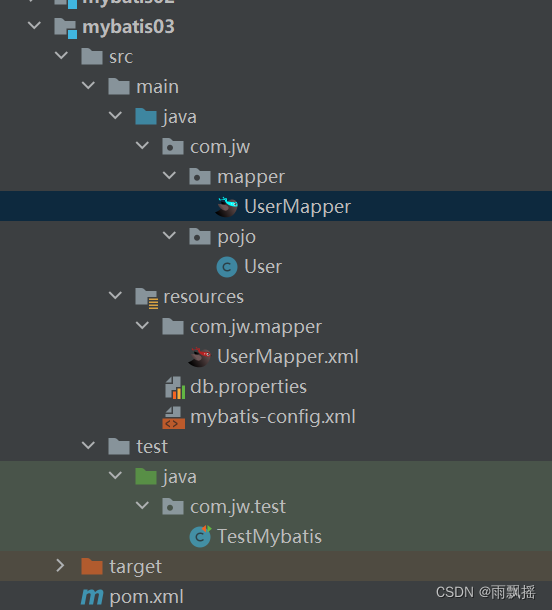This screenshot has width=552, height=610.
Task: Expand the target folder chevron
Action: coord(60,565)
